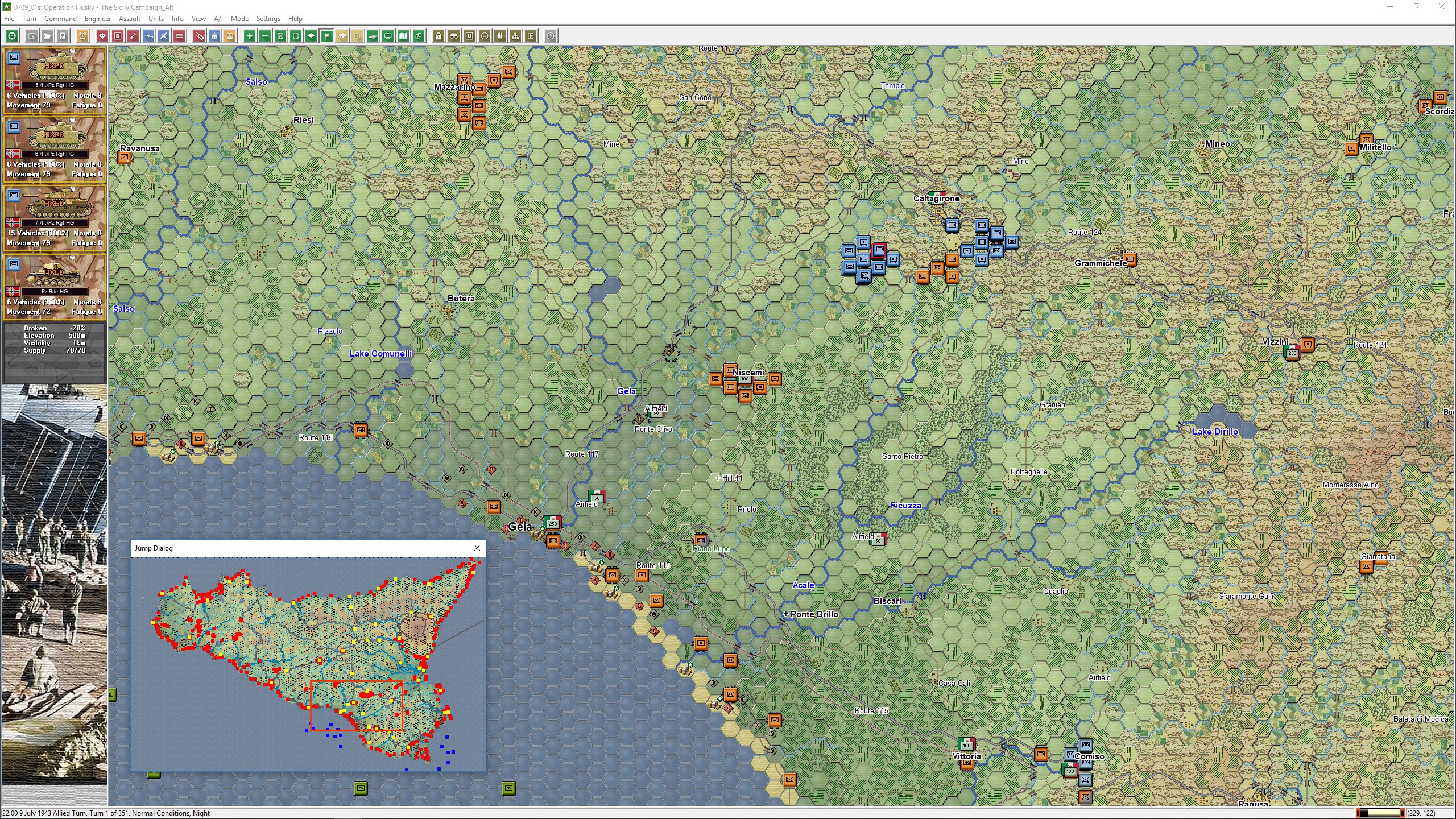Click the Vizzini 250 objective marker

(x=1292, y=351)
